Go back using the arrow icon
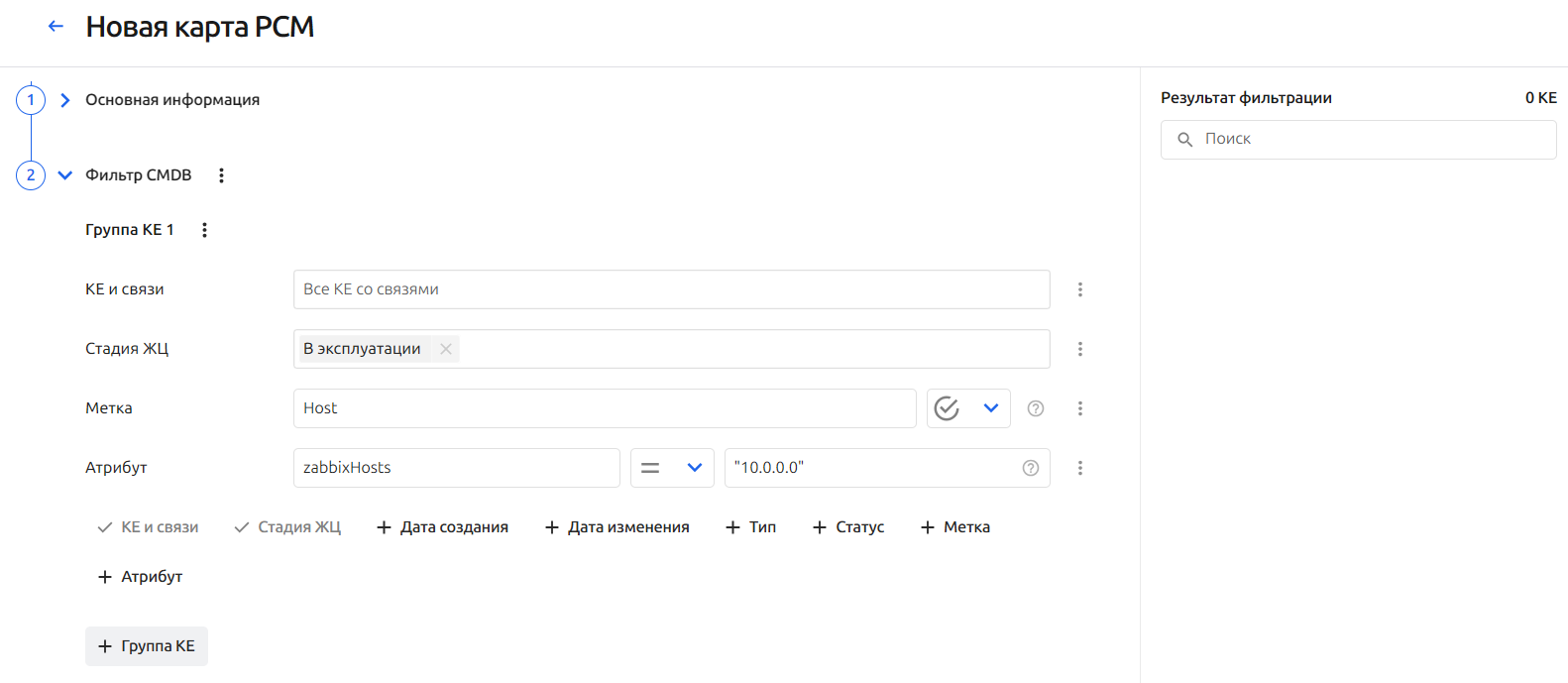The image size is (1568, 683). [x=56, y=27]
